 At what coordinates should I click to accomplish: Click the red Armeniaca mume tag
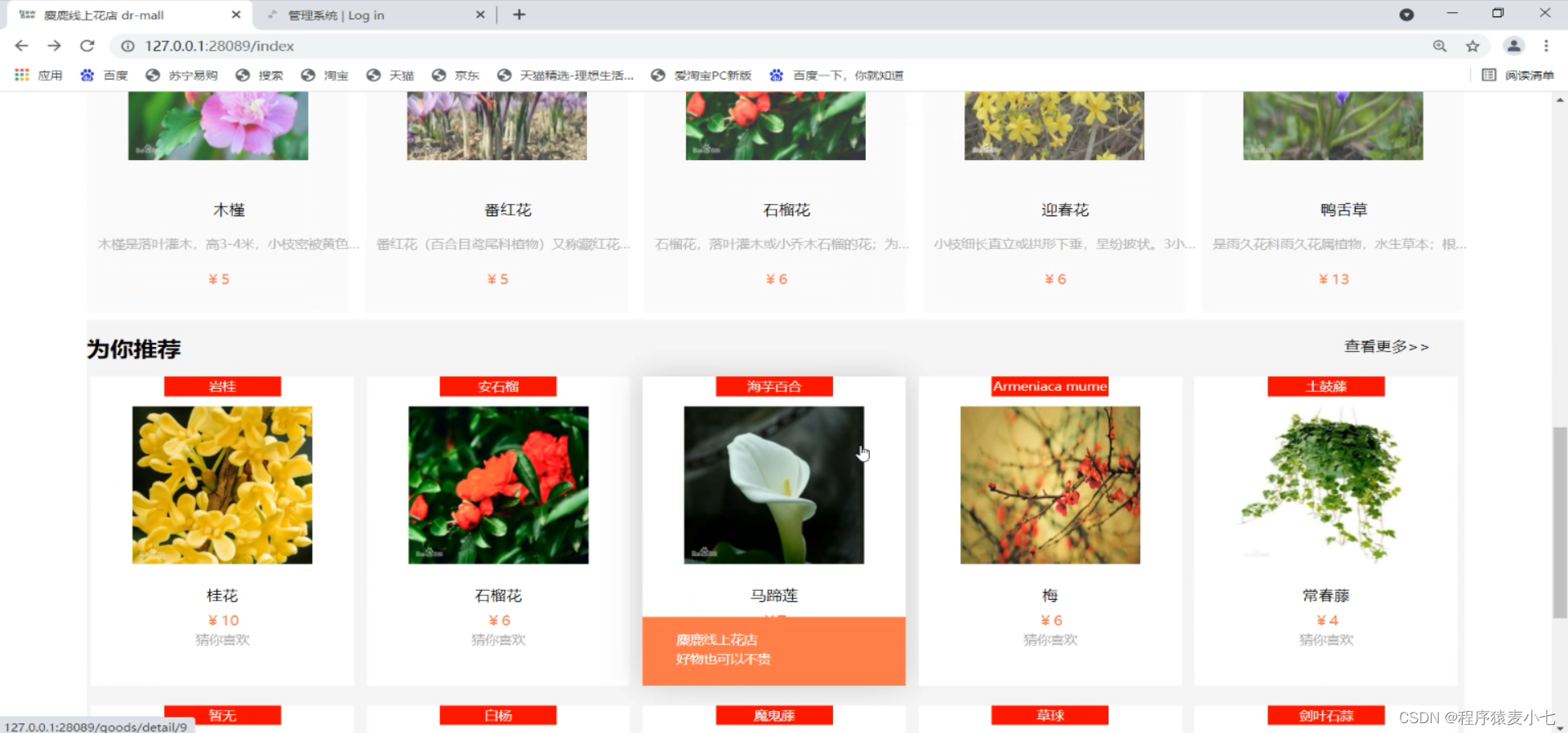(1050, 386)
